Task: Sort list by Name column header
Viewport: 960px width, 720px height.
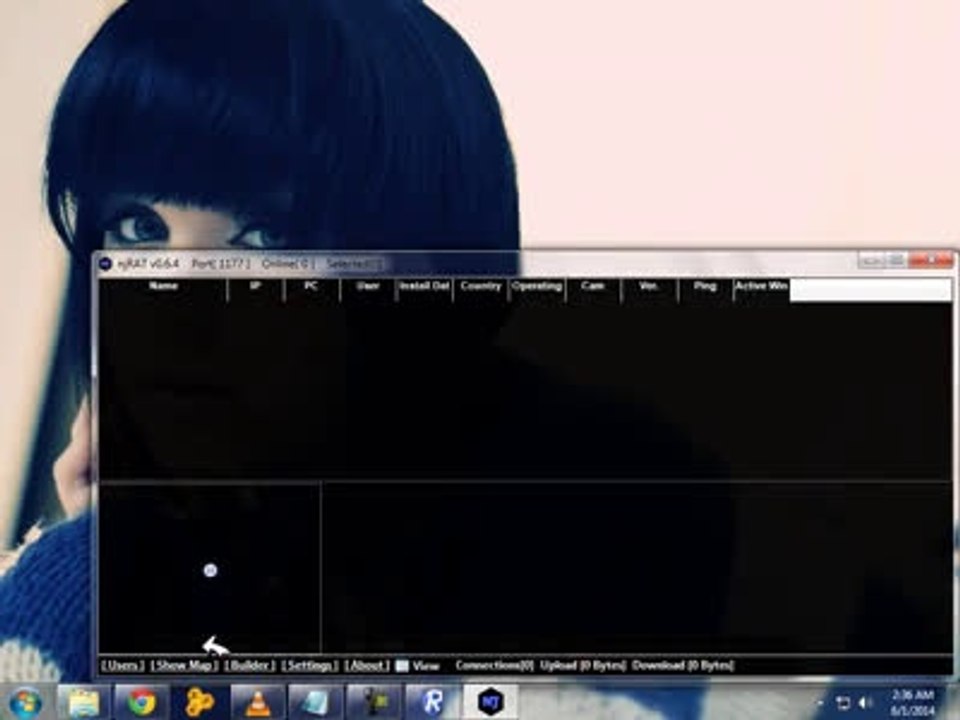Action: click(163, 287)
